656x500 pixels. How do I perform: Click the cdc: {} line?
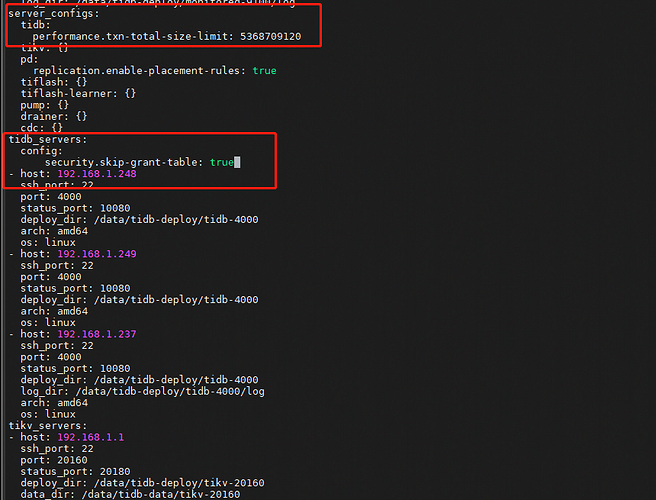41,128
